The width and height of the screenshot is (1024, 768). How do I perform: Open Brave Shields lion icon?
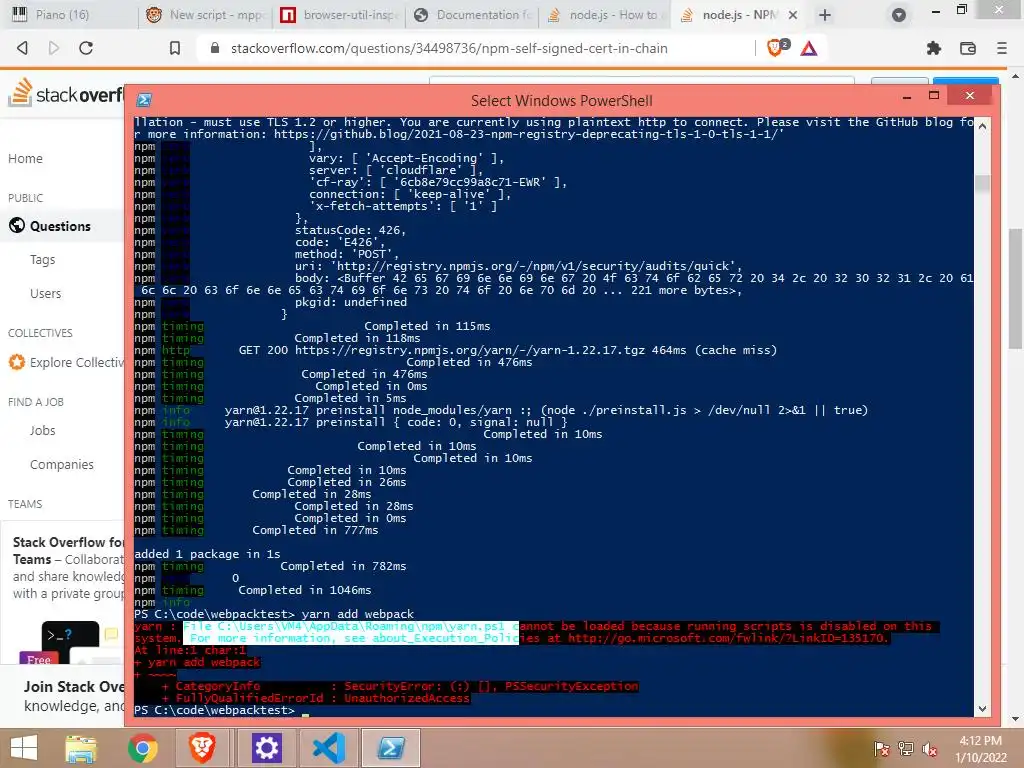pyautogui.click(x=775, y=48)
